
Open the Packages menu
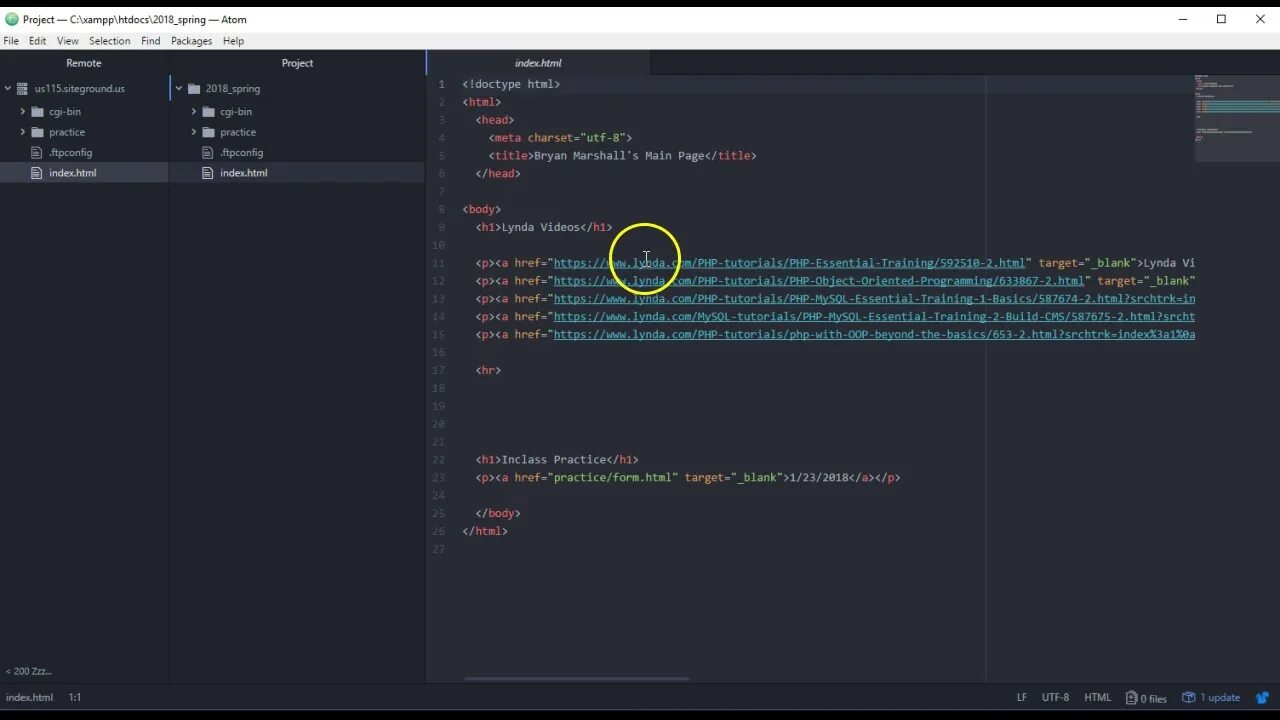(191, 40)
